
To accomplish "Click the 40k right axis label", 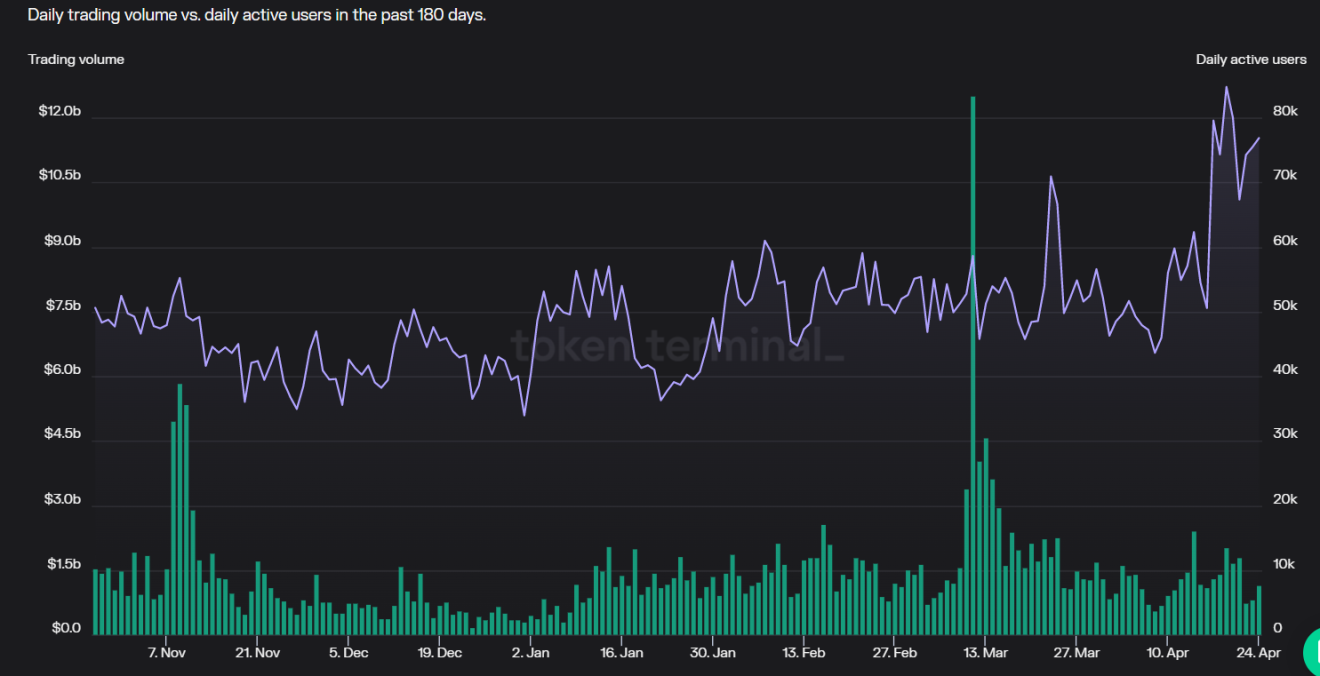I will tap(1284, 370).
